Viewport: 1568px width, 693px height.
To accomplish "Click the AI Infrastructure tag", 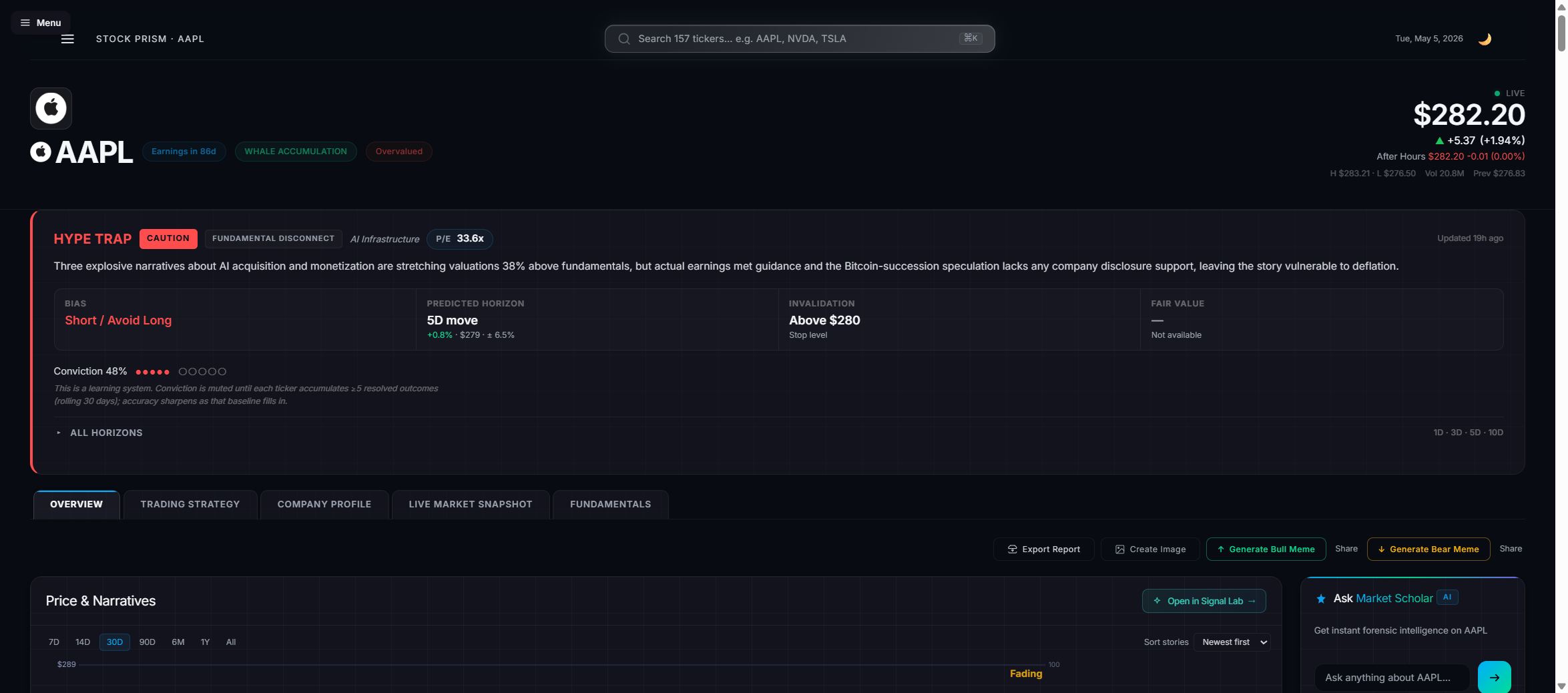I will tap(384, 239).
